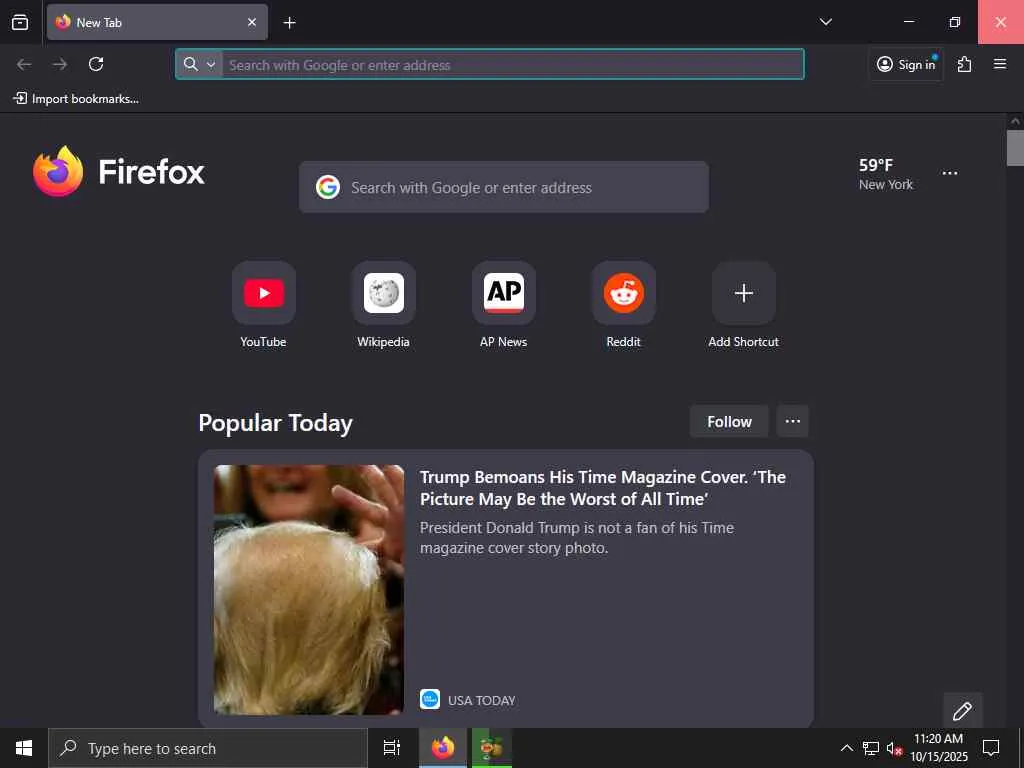Select the New Tab tab
Screen dimensions: 1024x768
pyautogui.click(x=157, y=22)
